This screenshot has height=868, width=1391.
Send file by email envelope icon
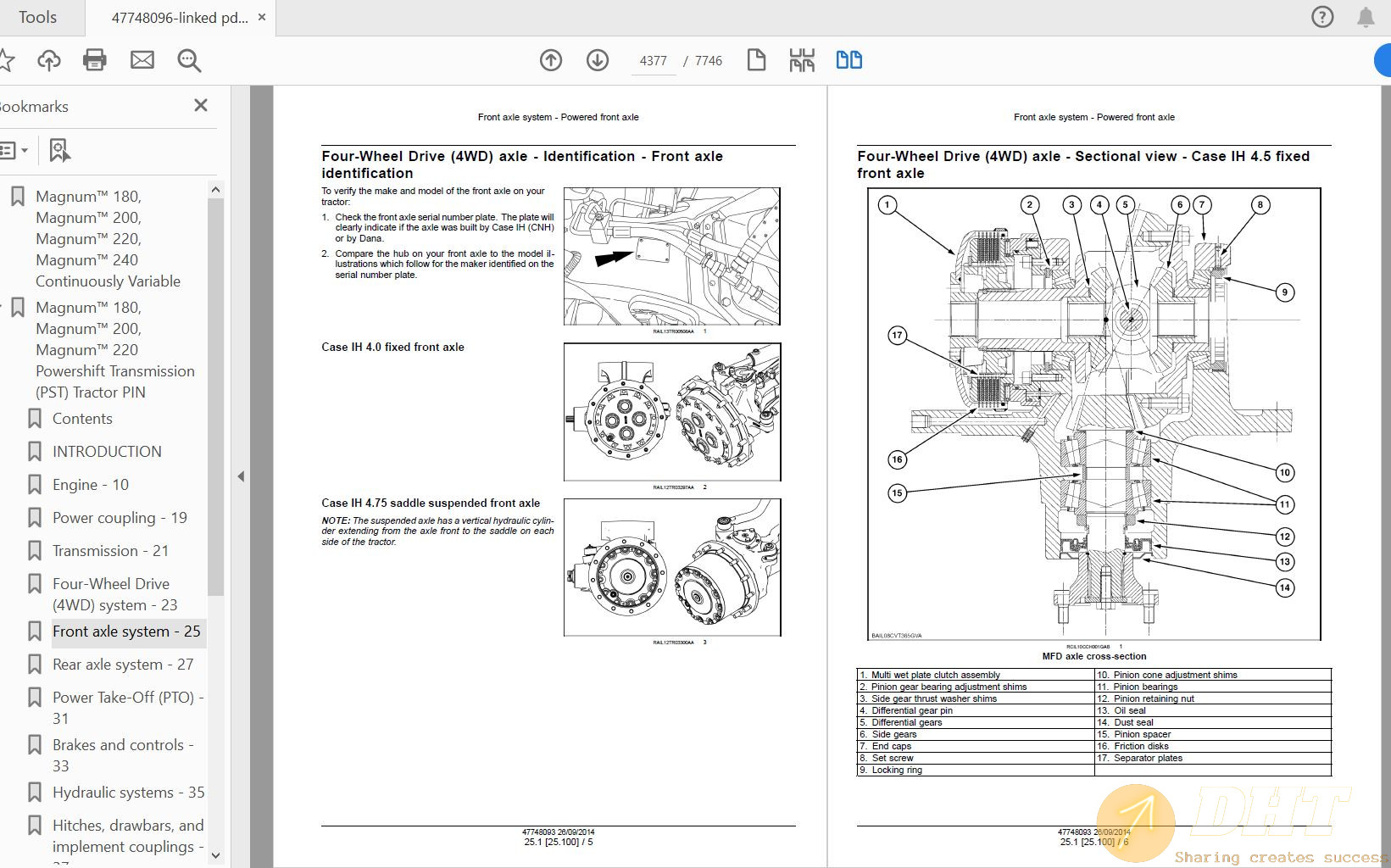(142, 60)
